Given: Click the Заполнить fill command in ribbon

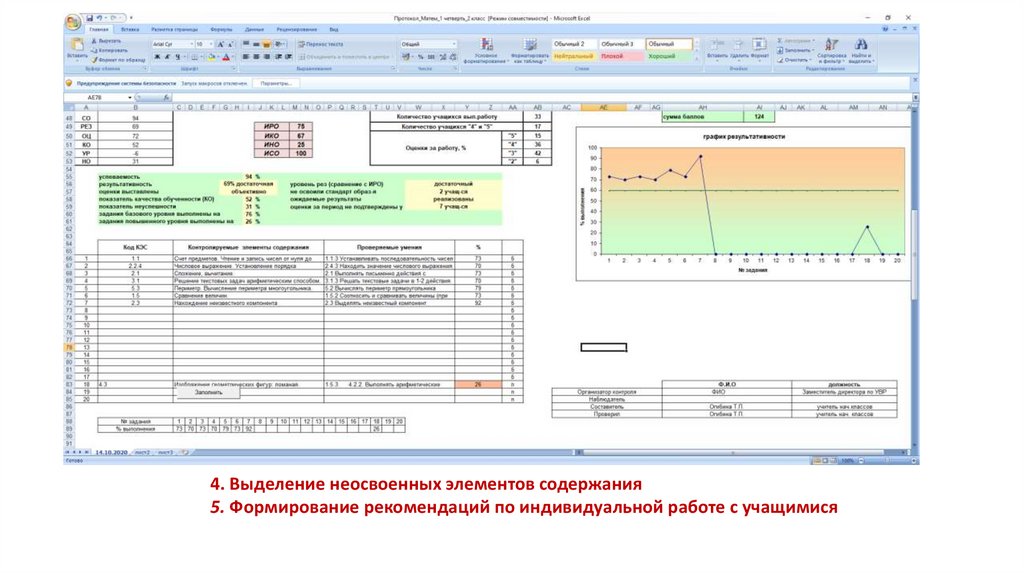Looking at the screenshot, I should click(795, 50).
